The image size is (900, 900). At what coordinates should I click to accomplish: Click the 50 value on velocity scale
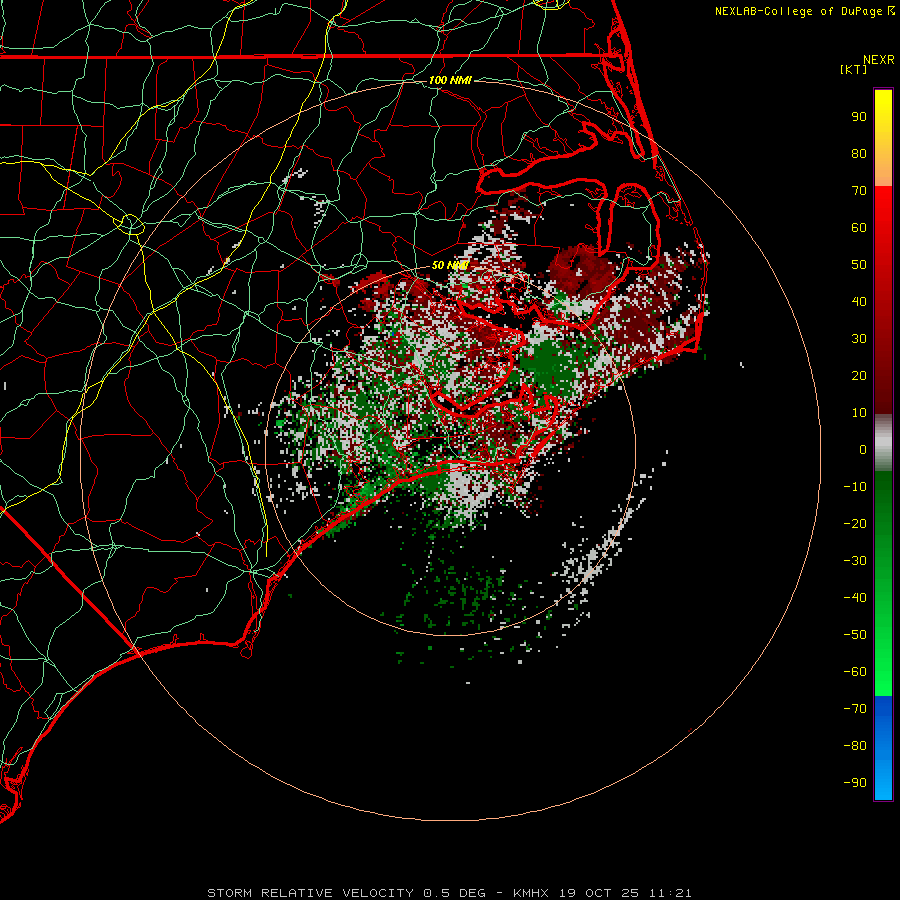point(859,265)
